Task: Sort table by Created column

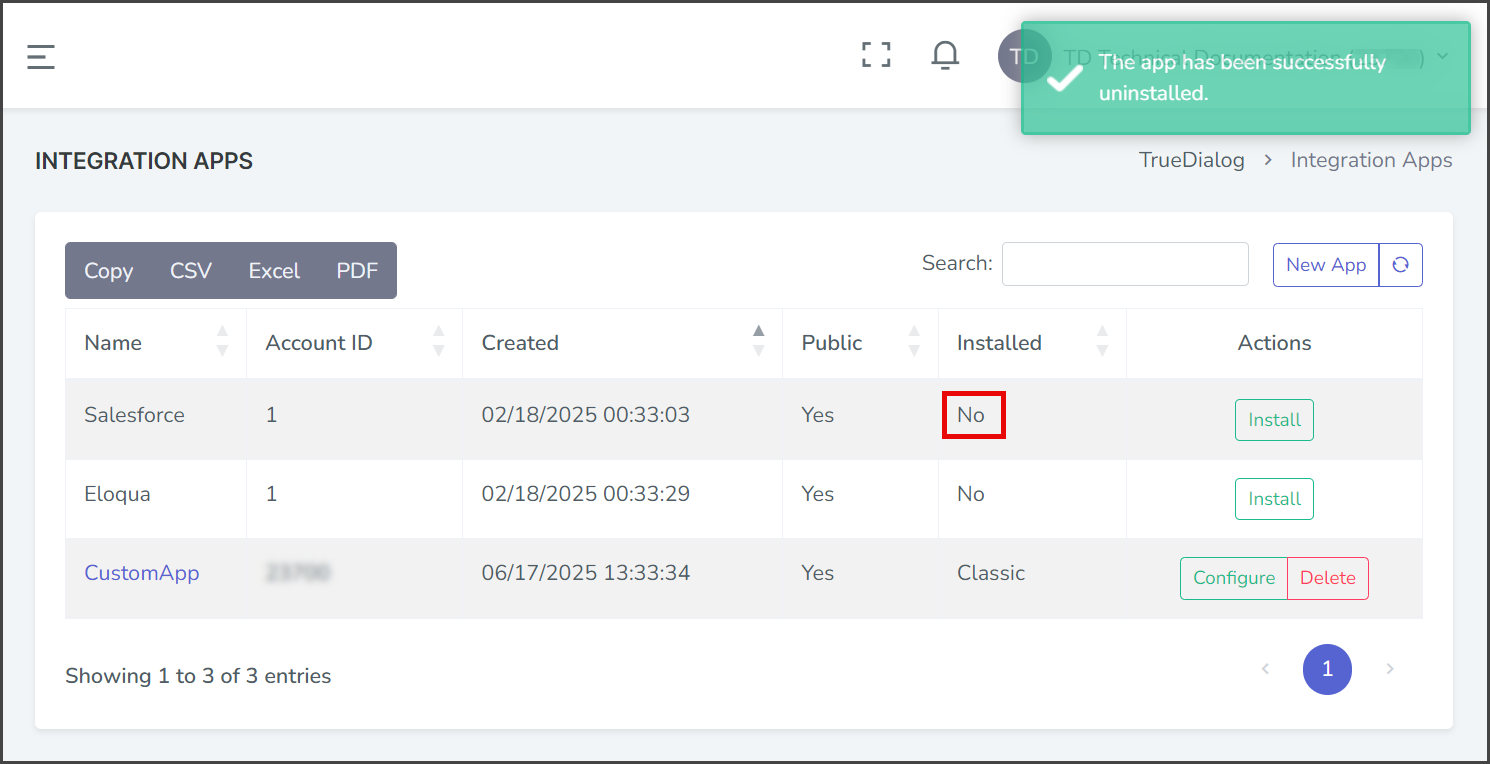Action: tap(622, 343)
